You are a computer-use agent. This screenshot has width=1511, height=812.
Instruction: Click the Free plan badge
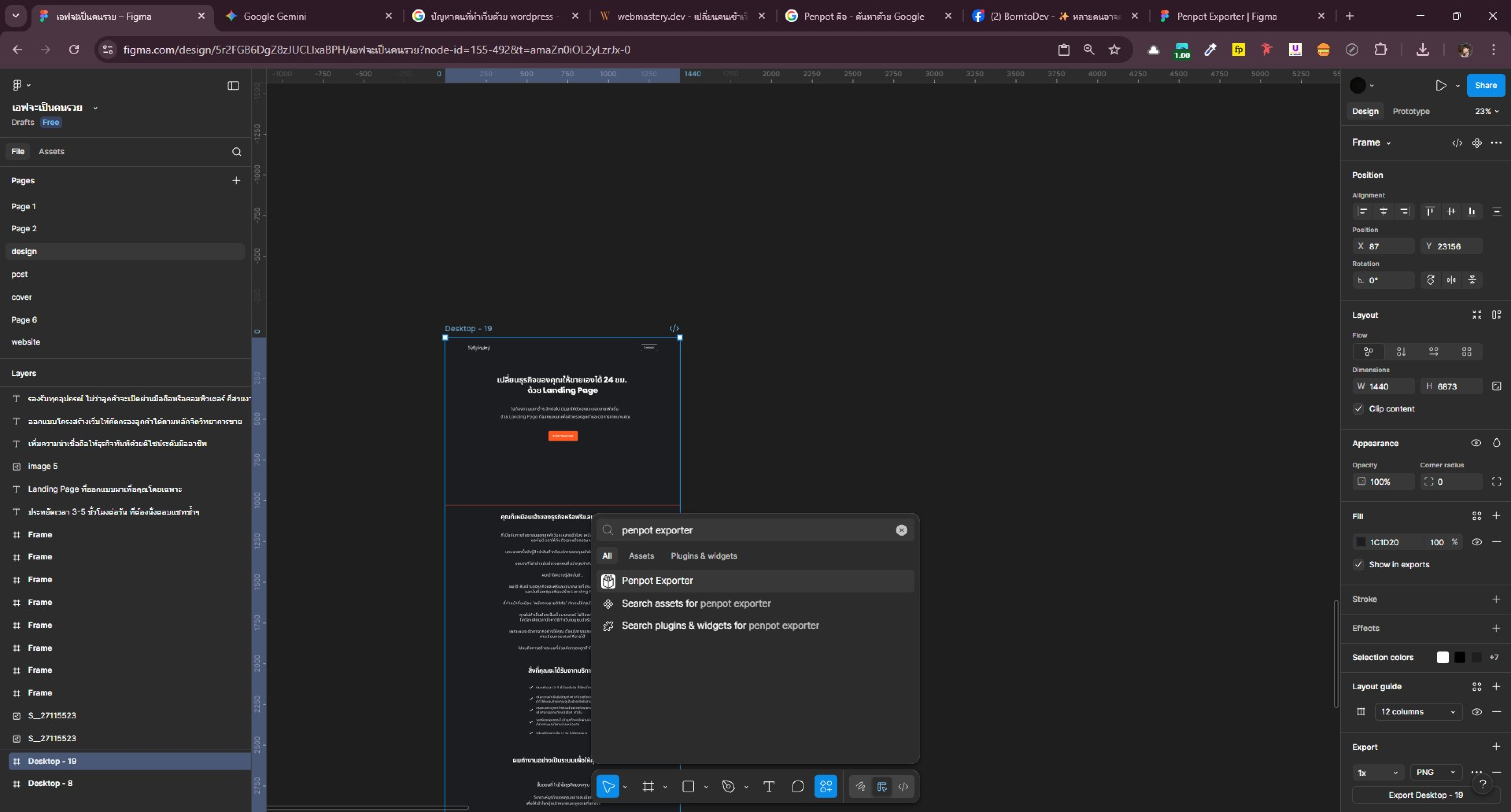coord(50,122)
